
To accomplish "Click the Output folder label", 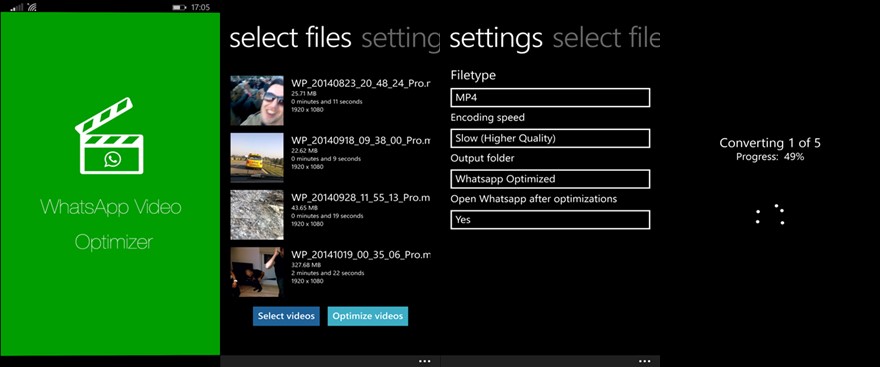I will 483,158.
